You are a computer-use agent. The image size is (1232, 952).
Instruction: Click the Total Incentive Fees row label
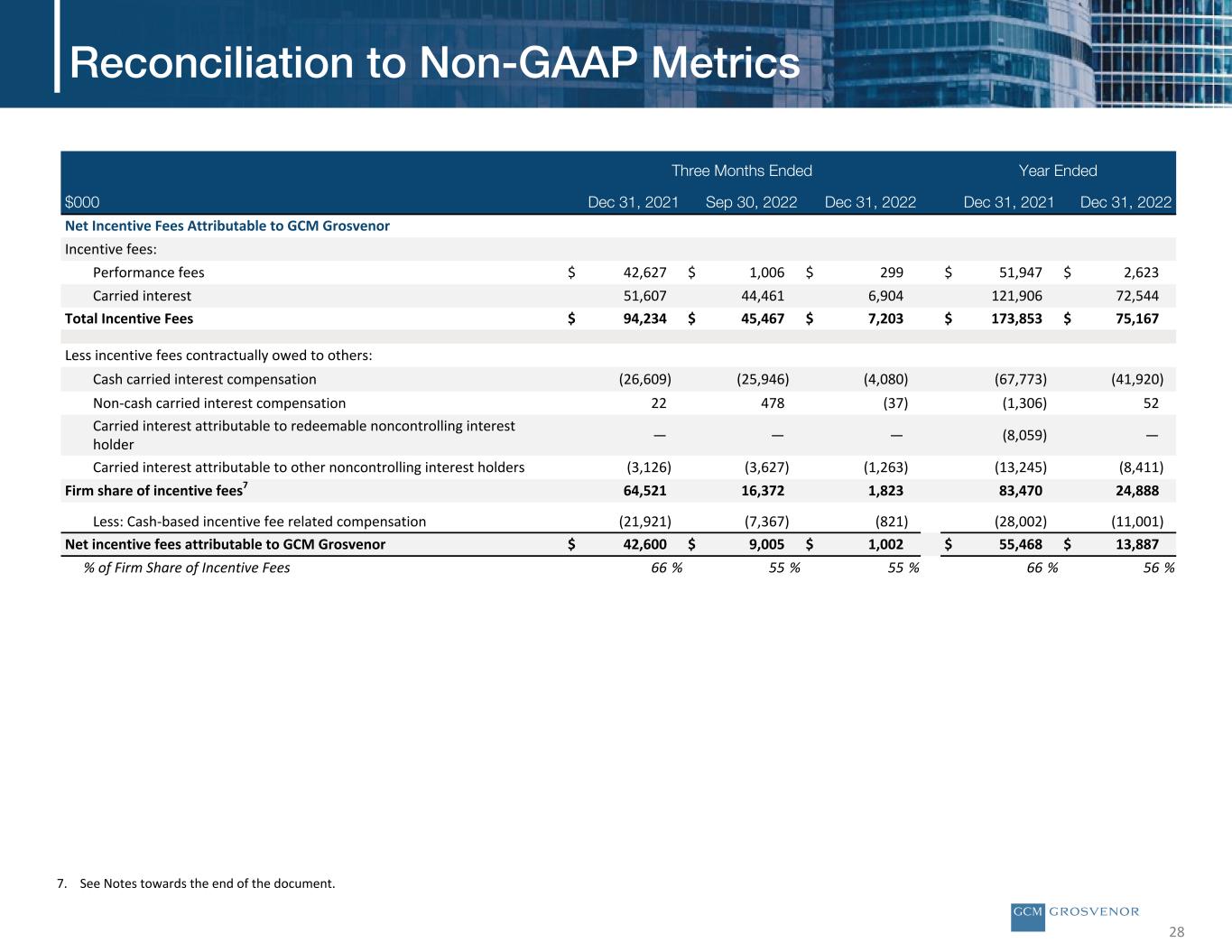pyautogui.click(x=129, y=319)
